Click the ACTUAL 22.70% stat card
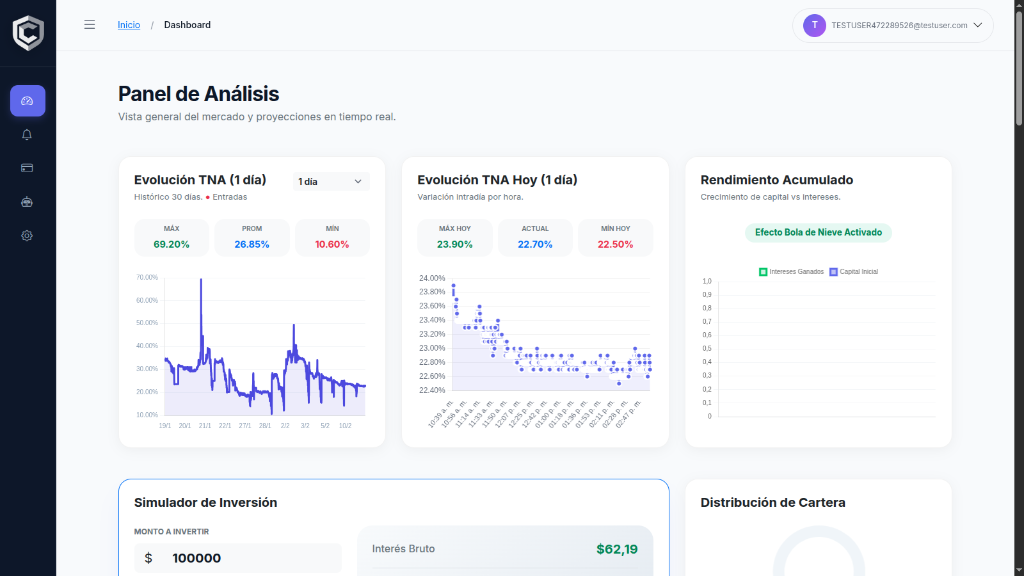This screenshot has height=576, width=1024. point(535,236)
